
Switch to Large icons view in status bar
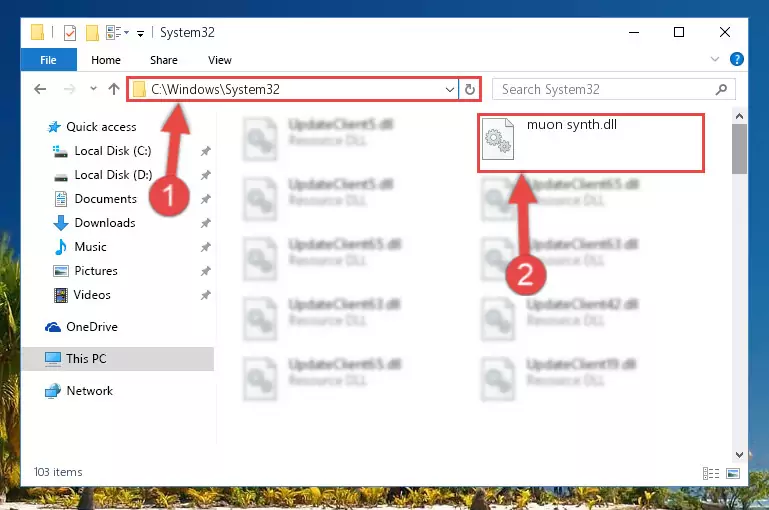point(733,473)
